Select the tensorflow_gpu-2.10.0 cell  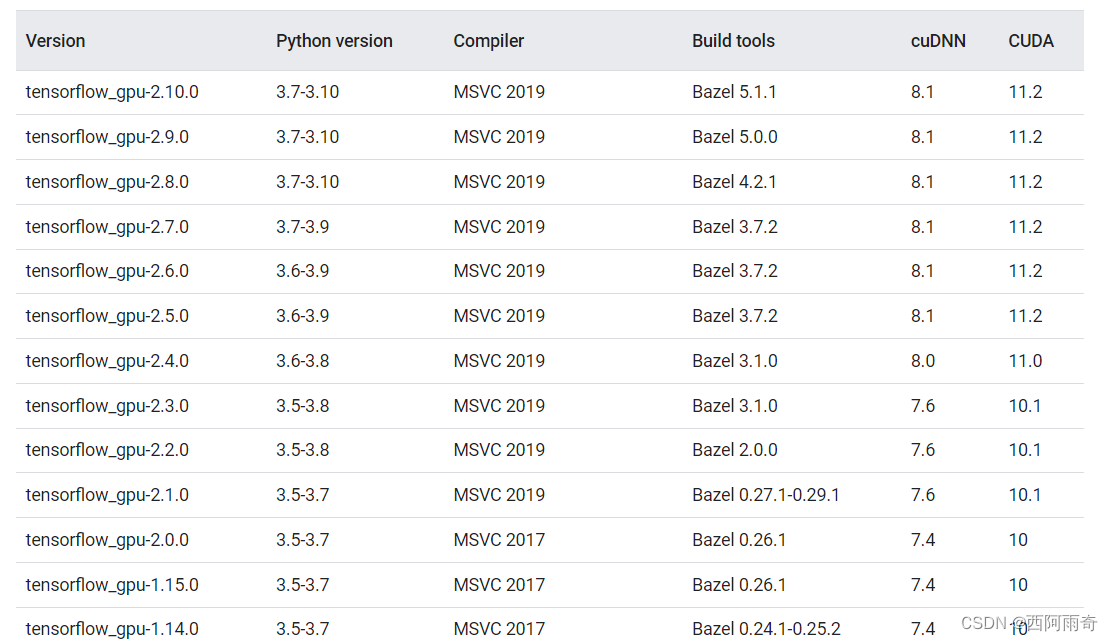[x=112, y=92]
